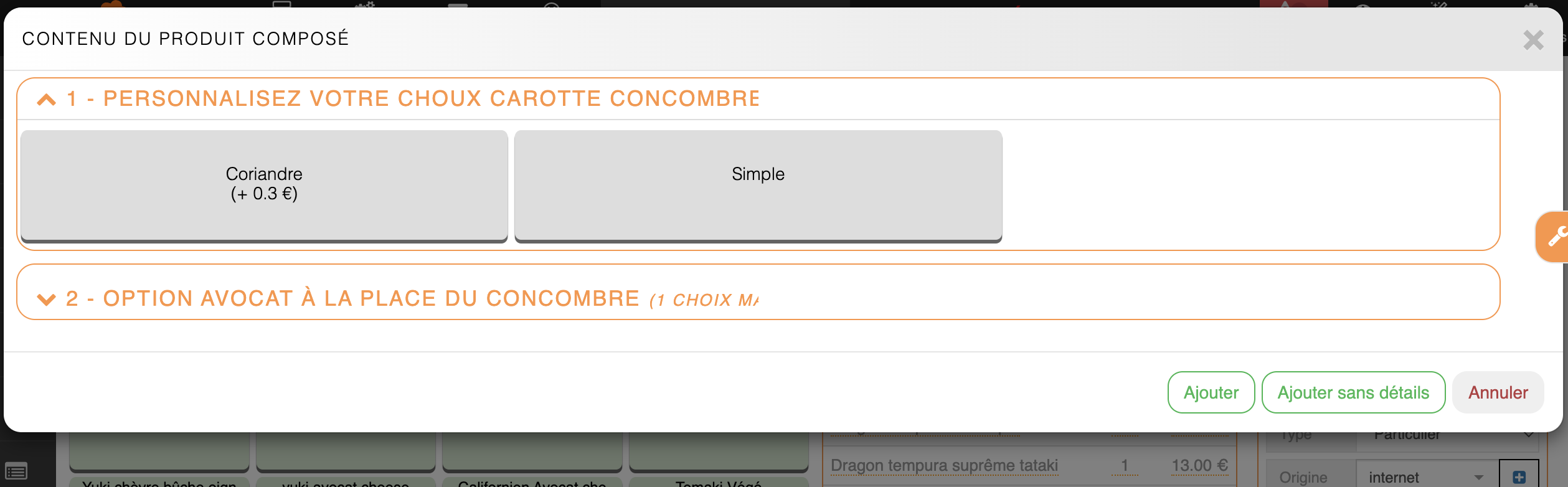Expand the Option avocat section chevron
This screenshot has height=487, width=1568.
click(47, 300)
